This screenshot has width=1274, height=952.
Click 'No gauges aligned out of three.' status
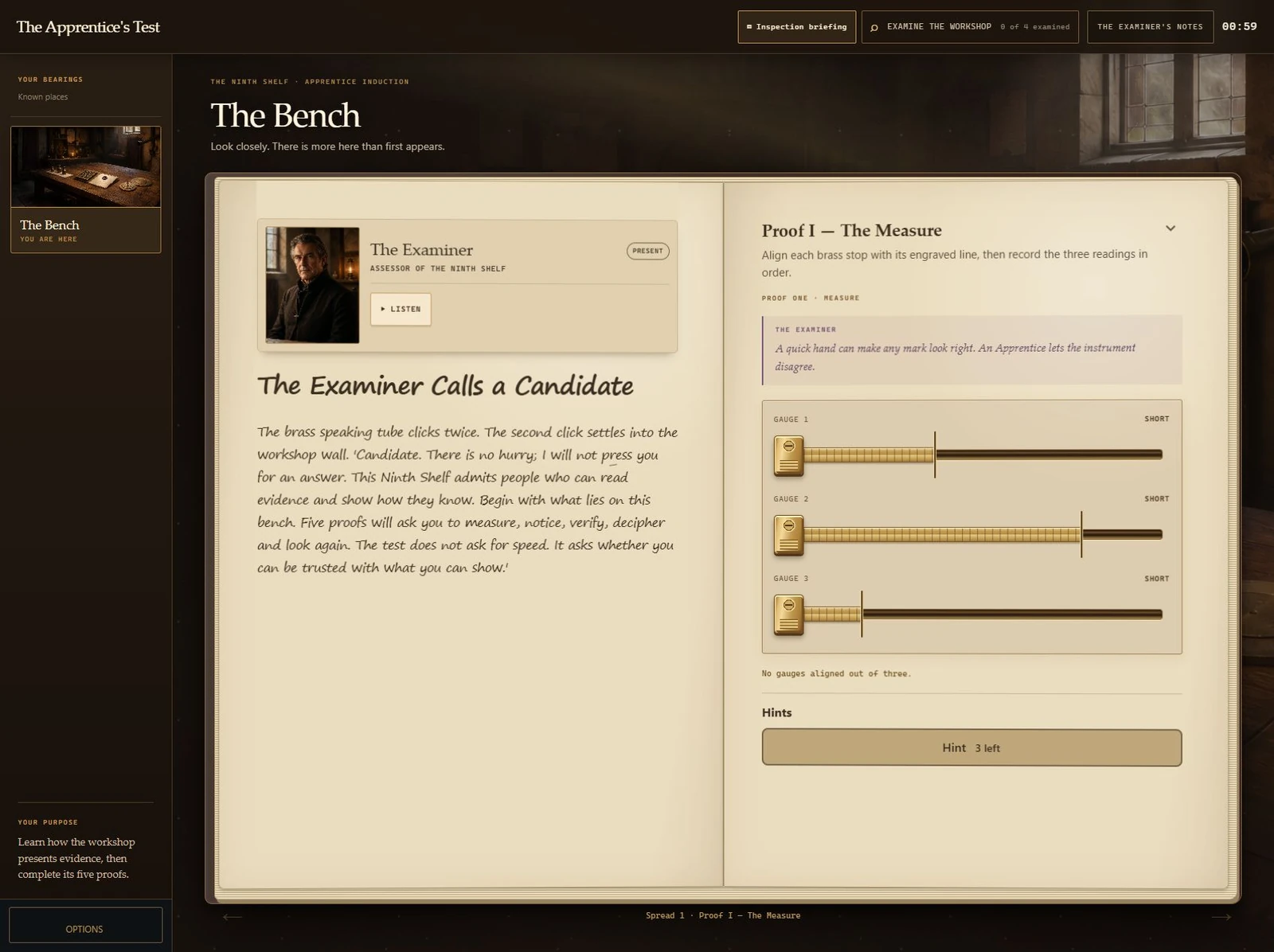pos(836,673)
